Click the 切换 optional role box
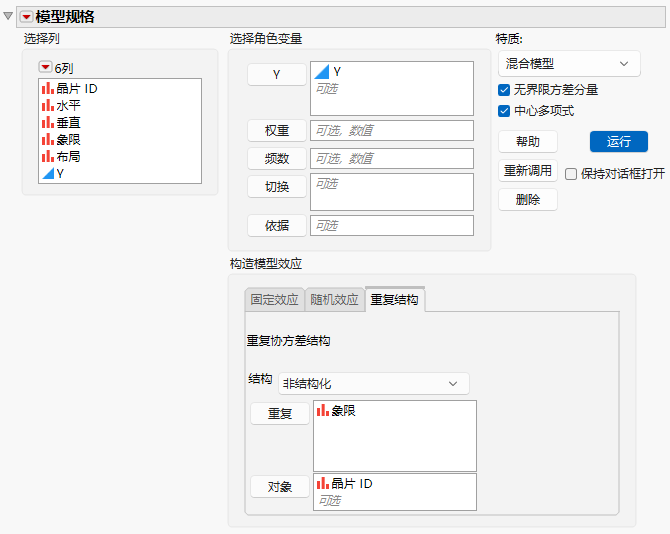Screen dimensions: 670x534 [391, 192]
